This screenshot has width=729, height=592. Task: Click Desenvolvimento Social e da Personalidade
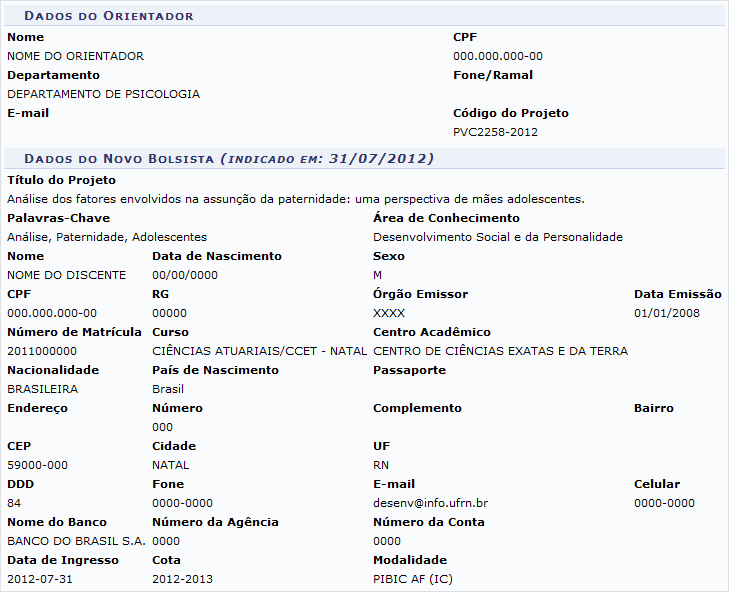(497, 237)
